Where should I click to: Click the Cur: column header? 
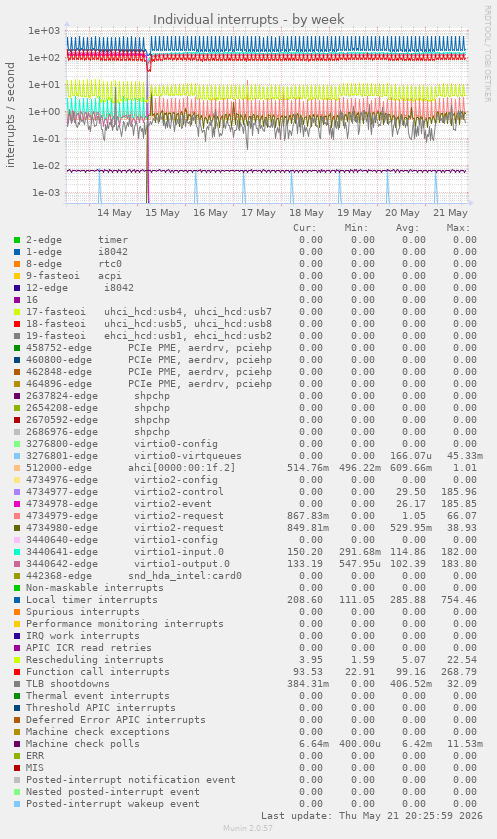tap(304, 228)
